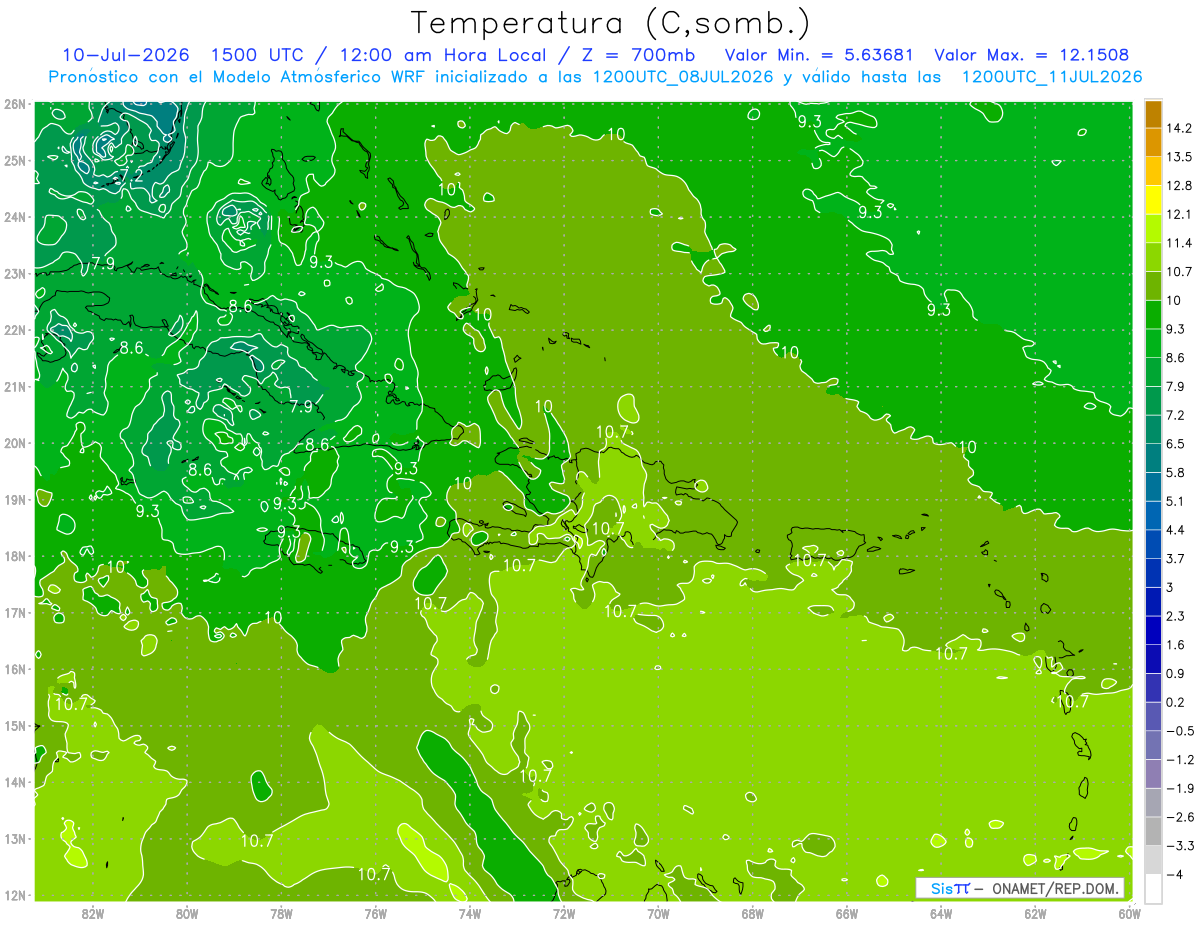
Task: Click the "64W" longitude axis label
Action: [941, 913]
